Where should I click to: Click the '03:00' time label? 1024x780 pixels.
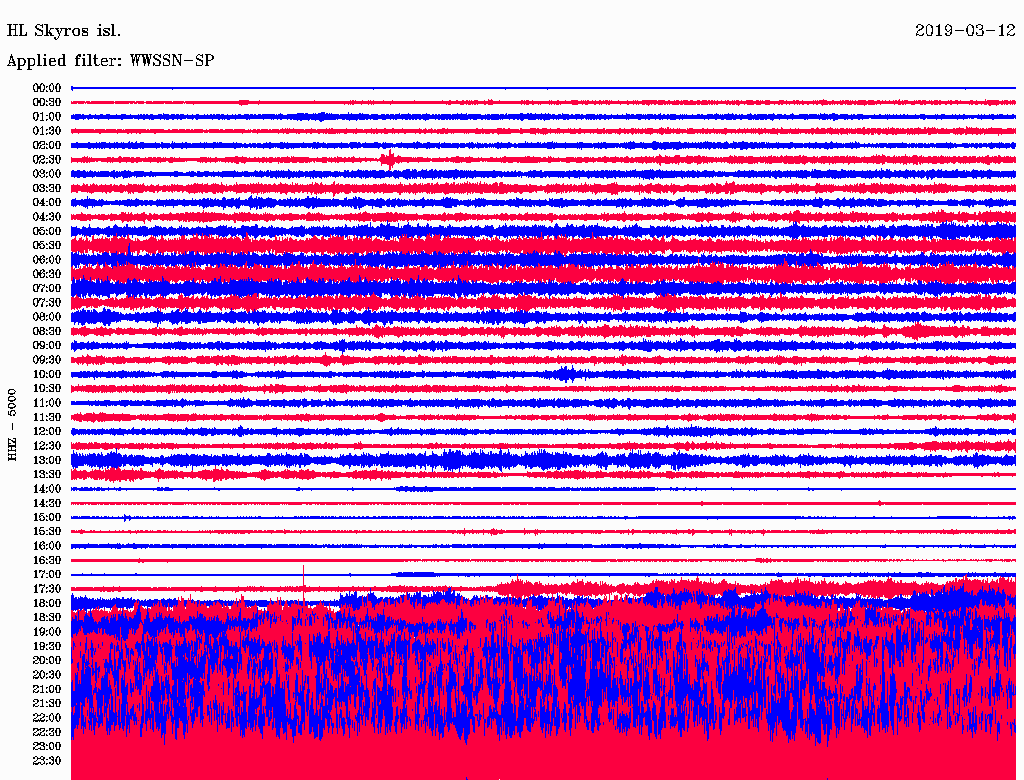[47, 174]
